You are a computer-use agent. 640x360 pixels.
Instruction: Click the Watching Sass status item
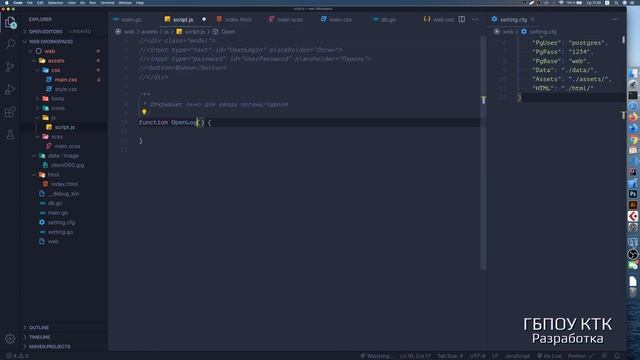point(376,356)
